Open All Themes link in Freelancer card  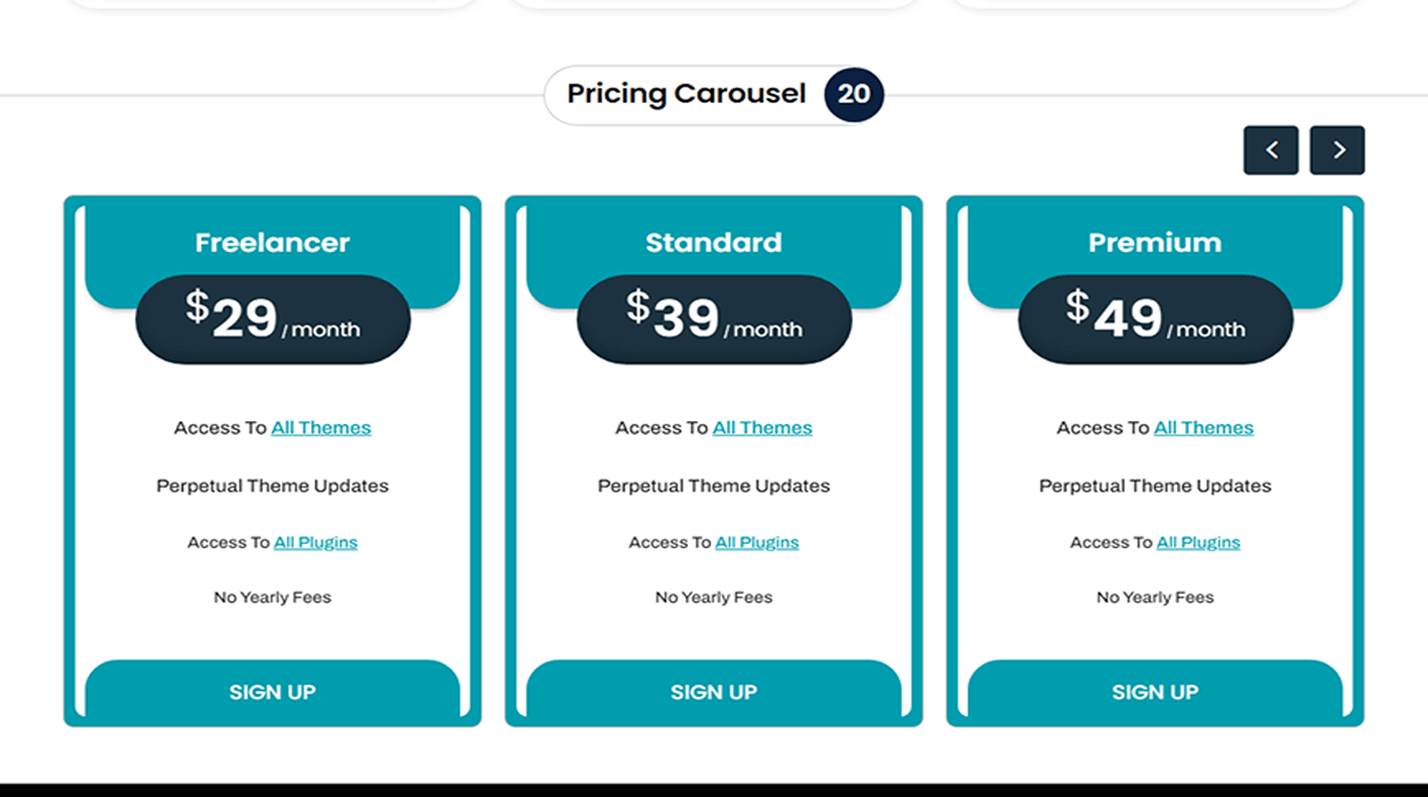pyautogui.click(x=321, y=428)
